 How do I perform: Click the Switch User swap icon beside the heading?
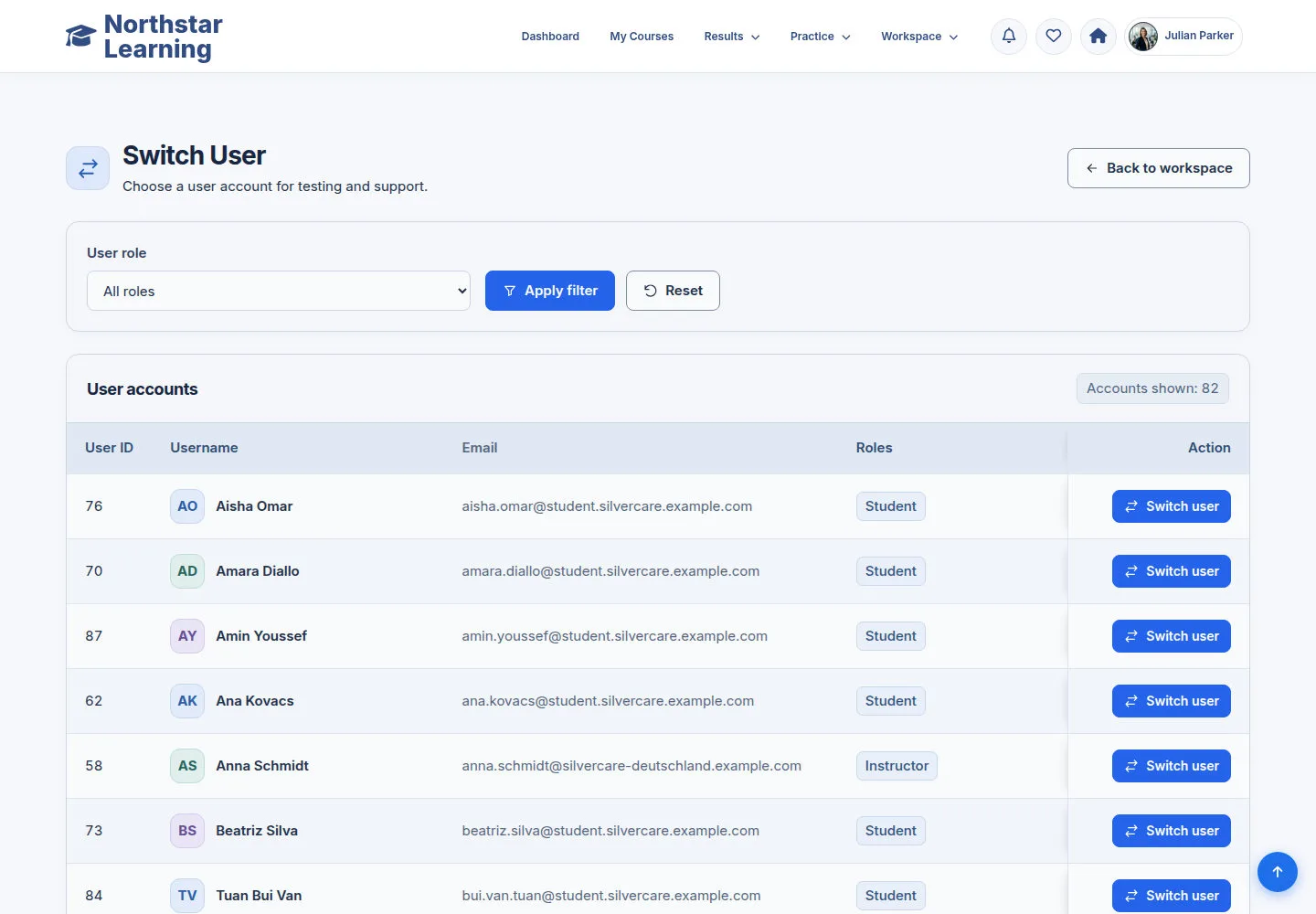[88, 168]
